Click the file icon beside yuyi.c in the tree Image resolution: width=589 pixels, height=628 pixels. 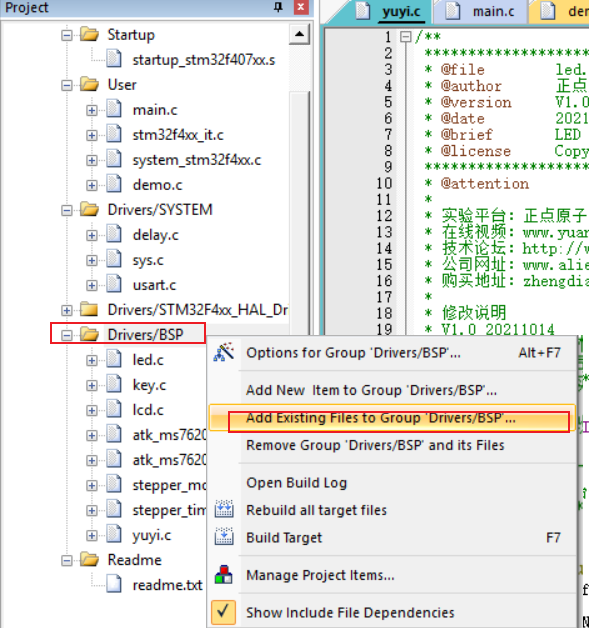[x=114, y=535]
